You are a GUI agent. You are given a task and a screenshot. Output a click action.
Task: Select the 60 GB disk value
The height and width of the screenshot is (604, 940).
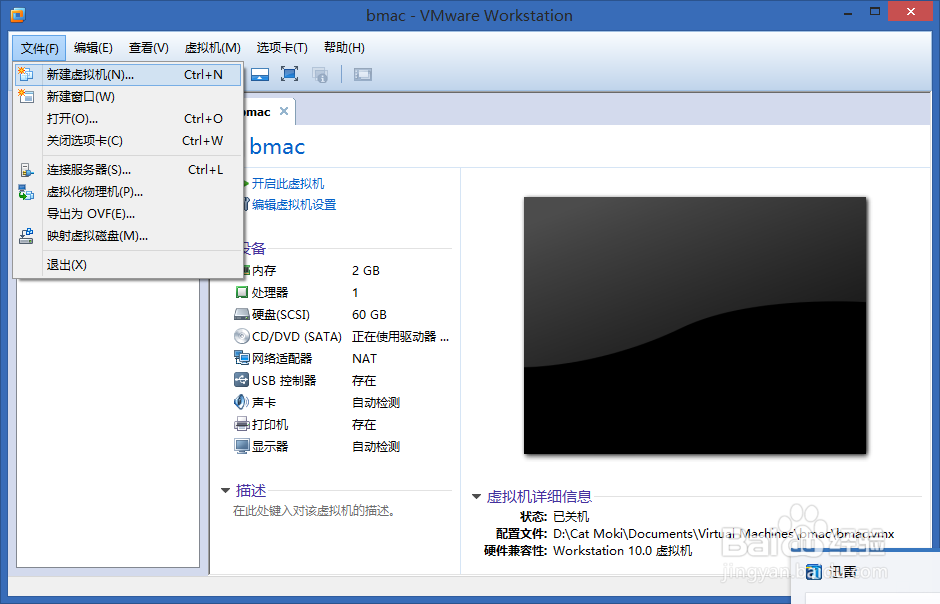coord(369,315)
